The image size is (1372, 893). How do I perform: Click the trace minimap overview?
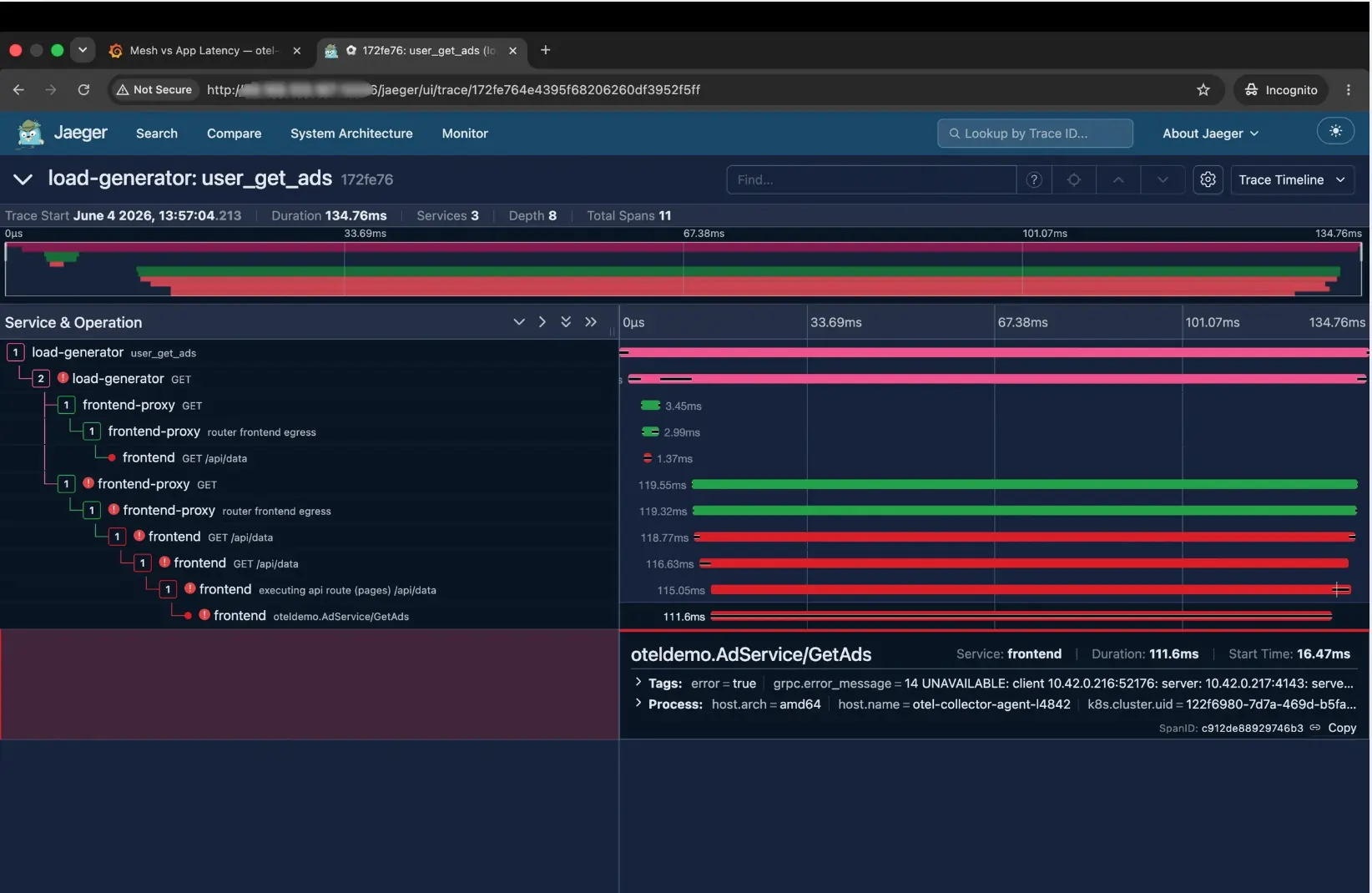click(x=683, y=269)
